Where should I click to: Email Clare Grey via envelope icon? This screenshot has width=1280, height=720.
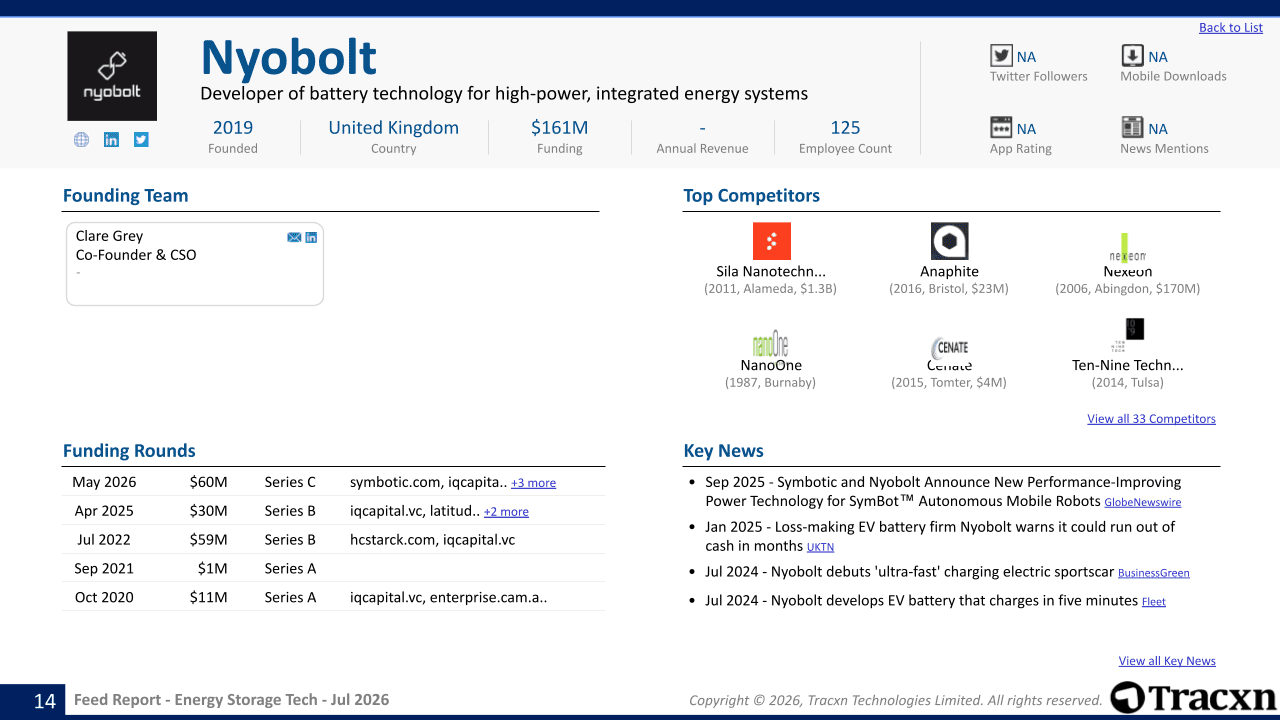coord(294,237)
